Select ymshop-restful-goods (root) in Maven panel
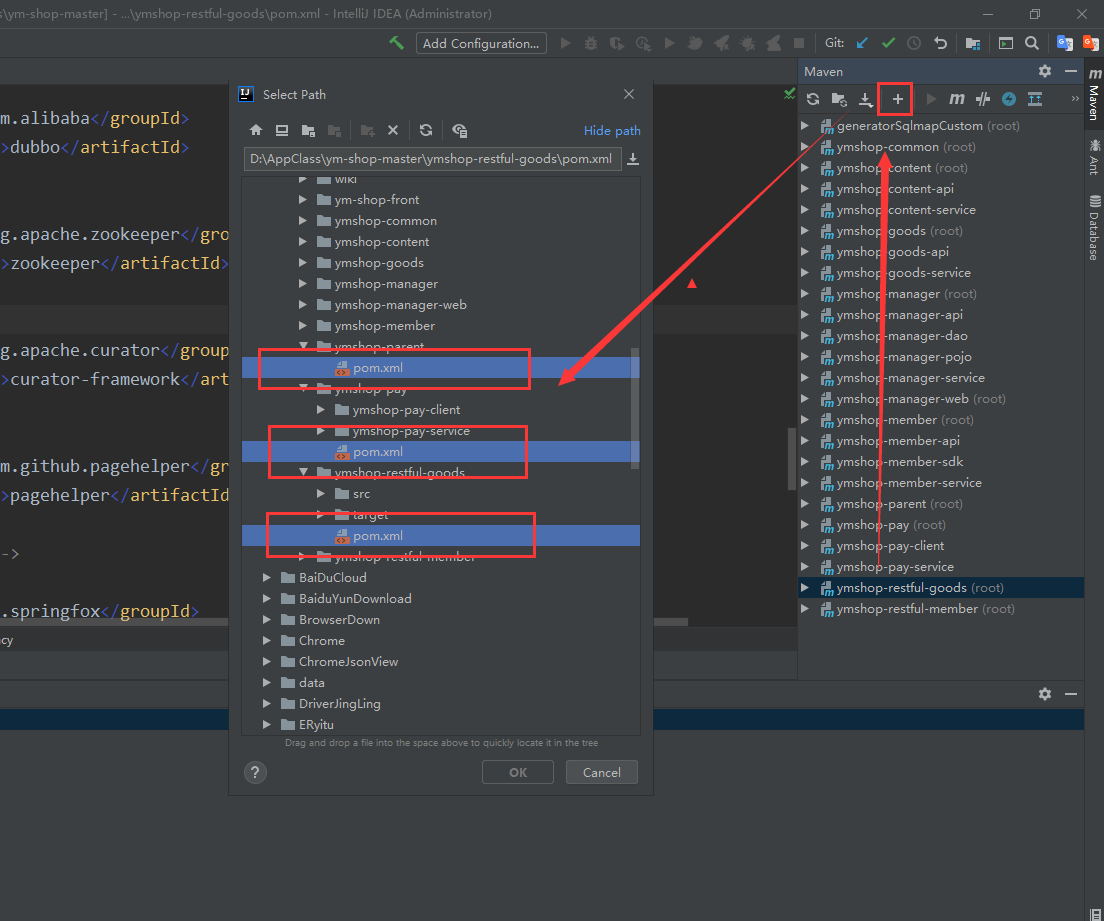Screen dimensions: 1104x921 920,588
